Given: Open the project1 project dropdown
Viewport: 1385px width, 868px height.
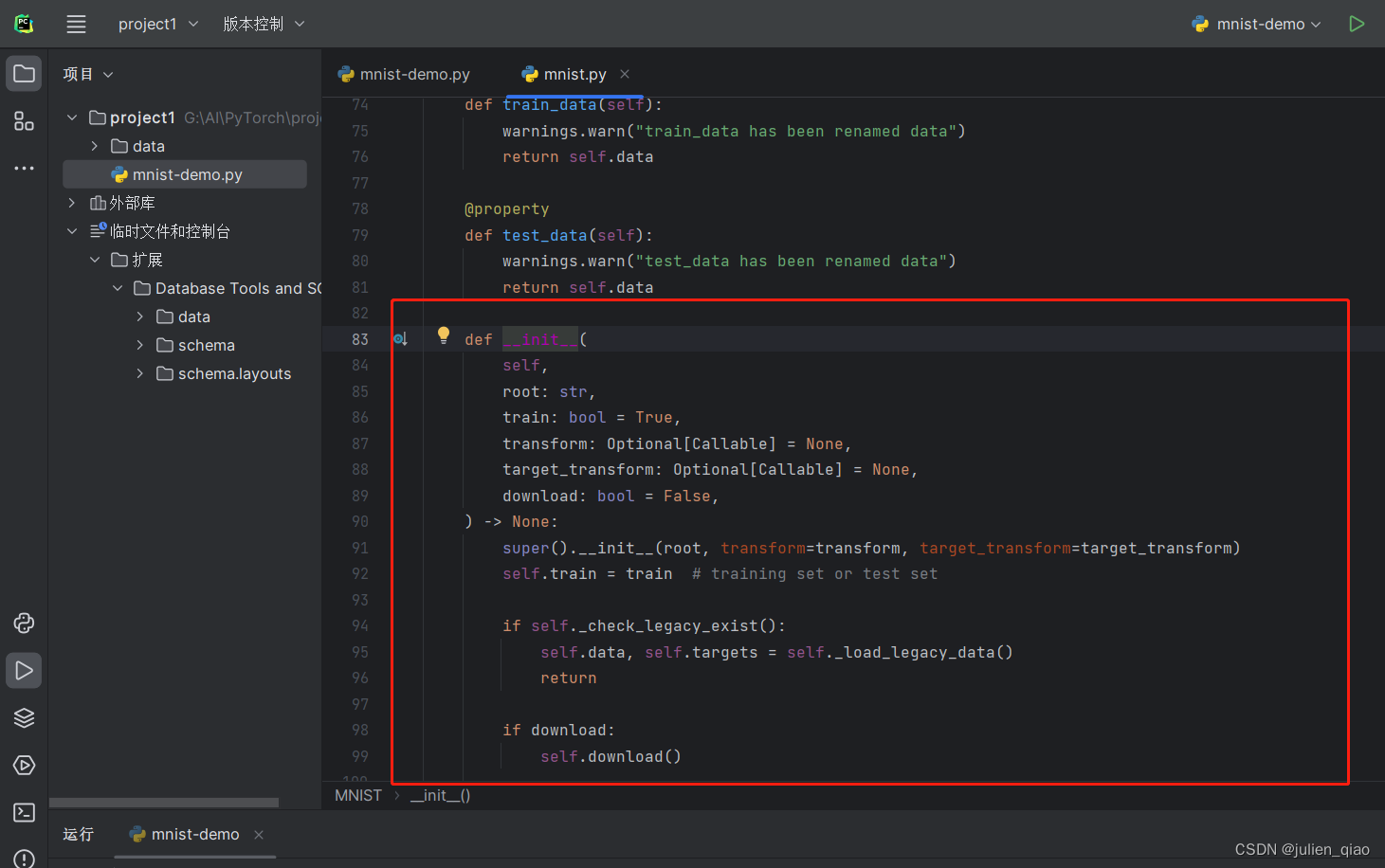Looking at the screenshot, I should [158, 24].
